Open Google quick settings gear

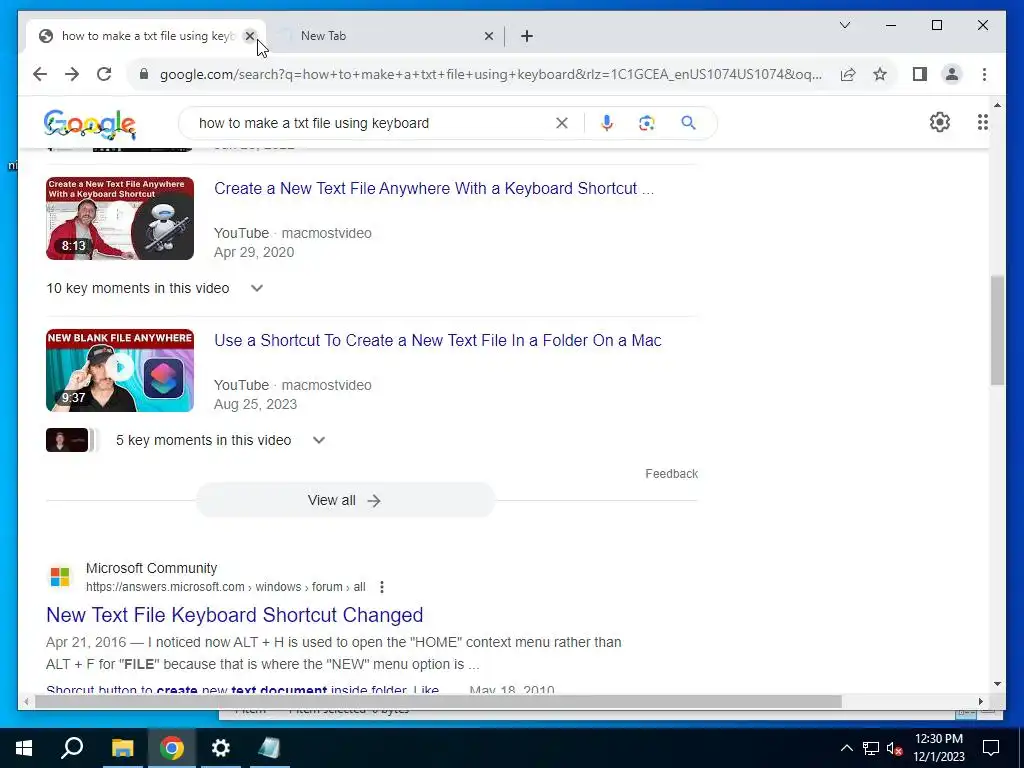tap(940, 122)
